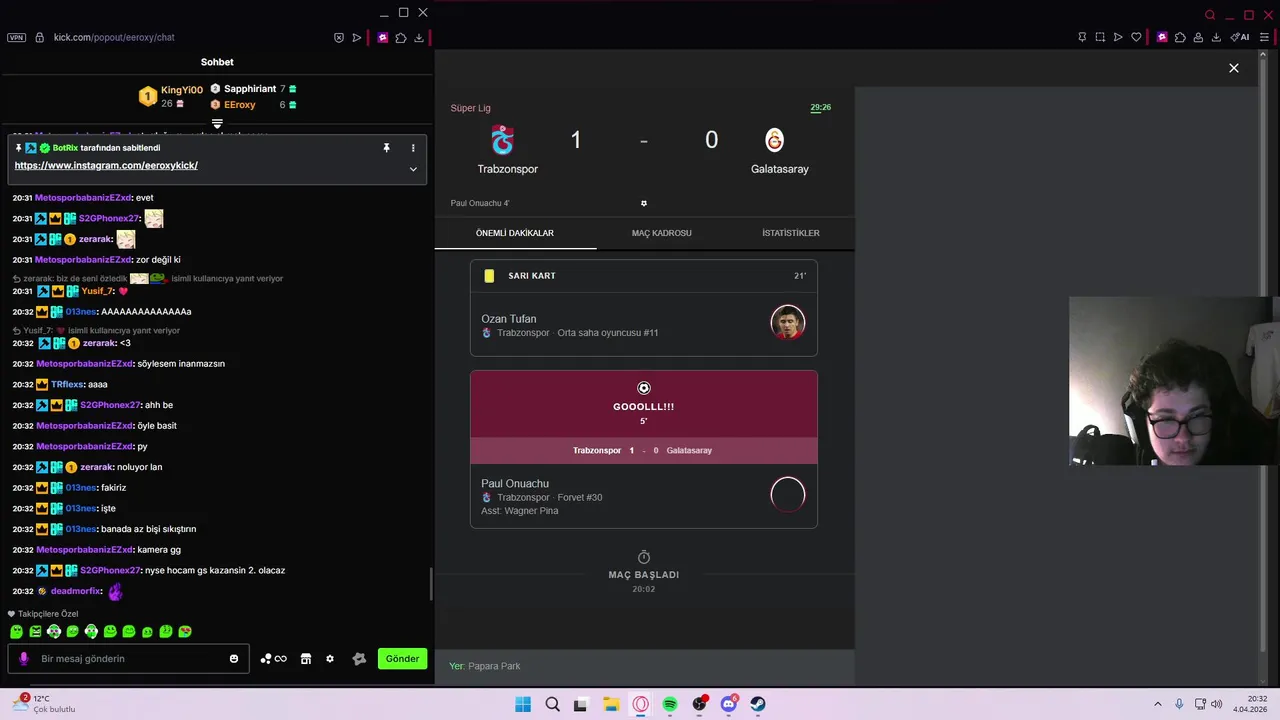
Task: Show hidden system tray icons chevron
Action: (1158, 704)
